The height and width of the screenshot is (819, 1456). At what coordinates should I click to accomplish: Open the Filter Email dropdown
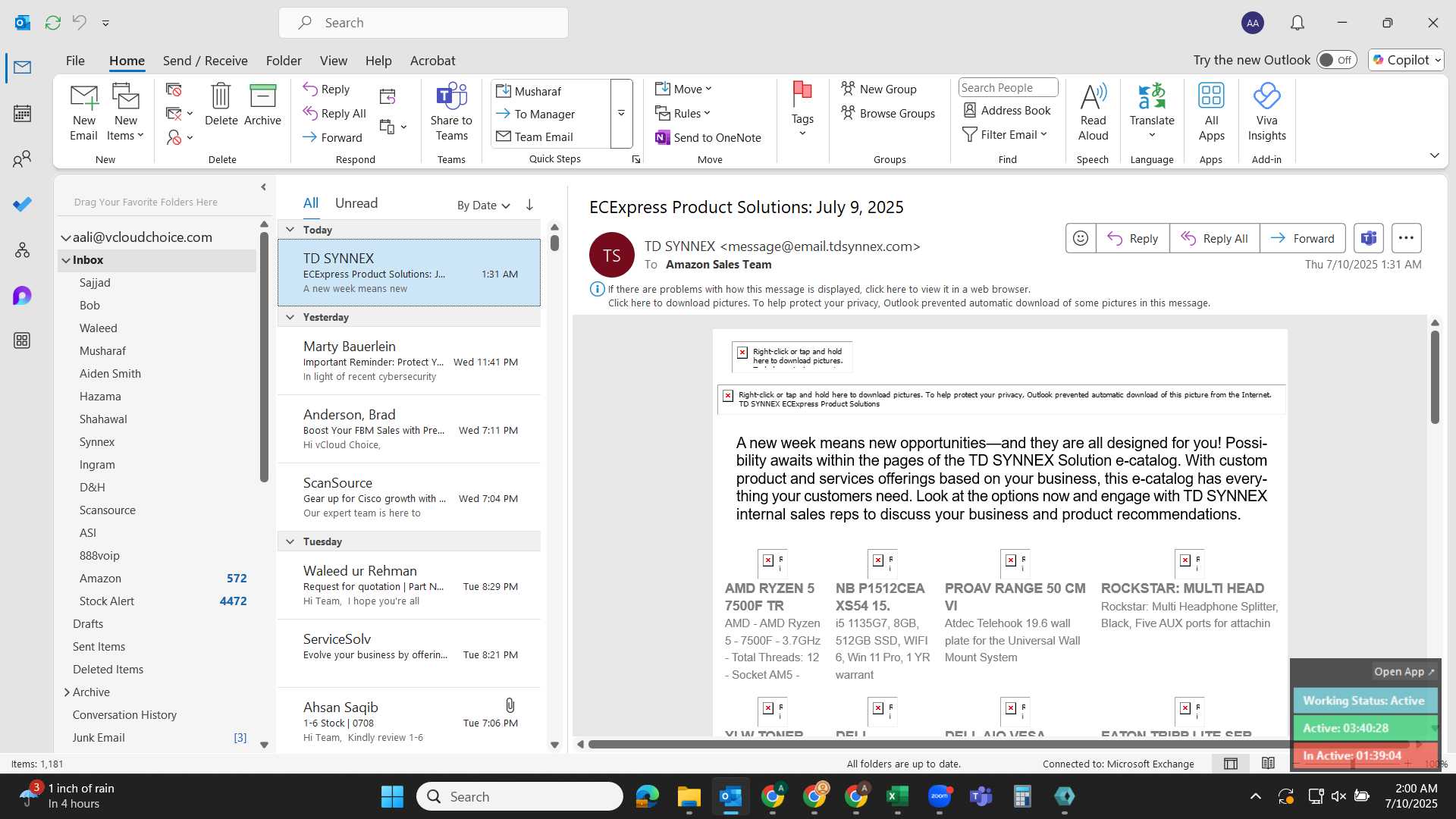point(1005,134)
